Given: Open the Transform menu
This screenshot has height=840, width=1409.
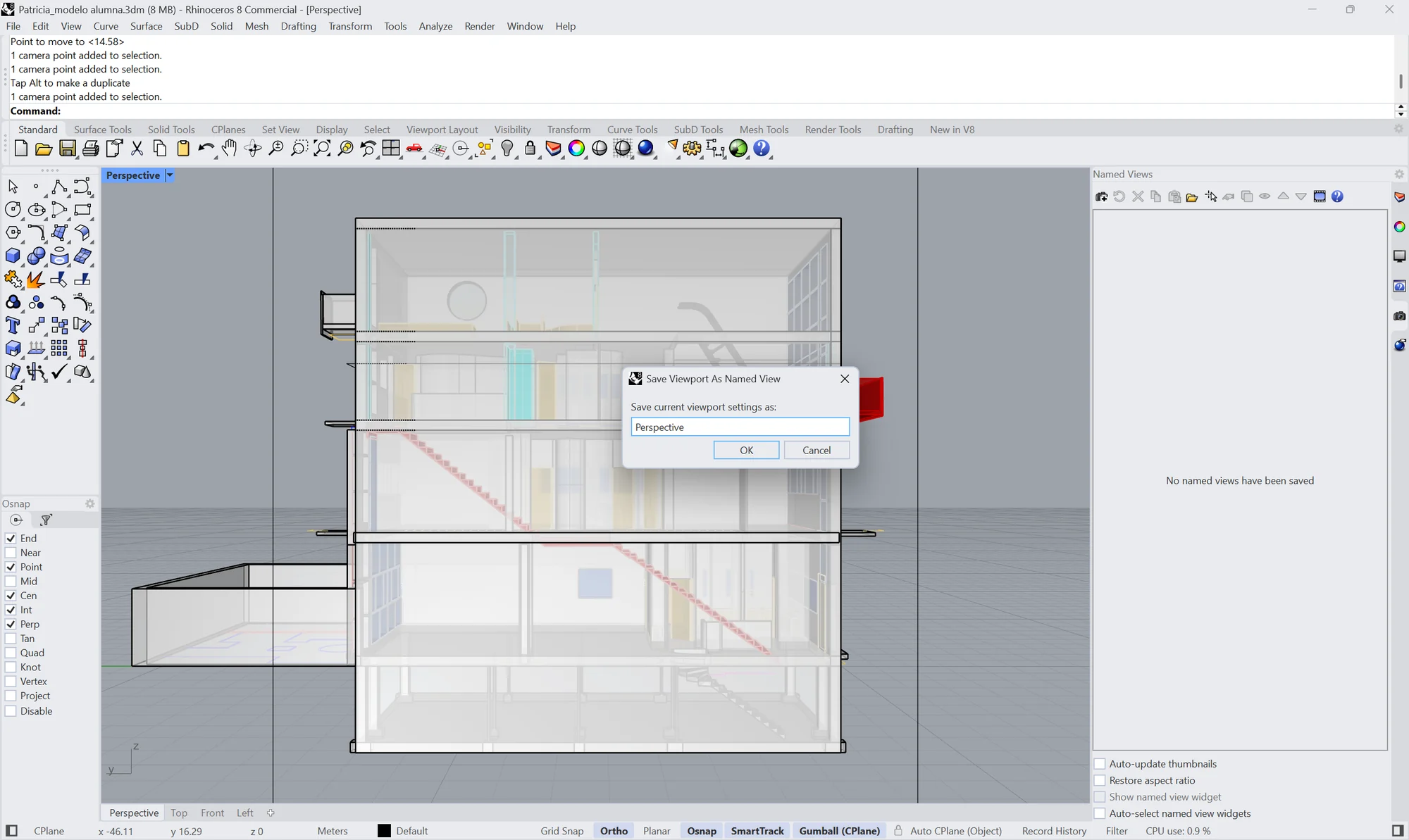Looking at the screenshot, I should point(350,26).
